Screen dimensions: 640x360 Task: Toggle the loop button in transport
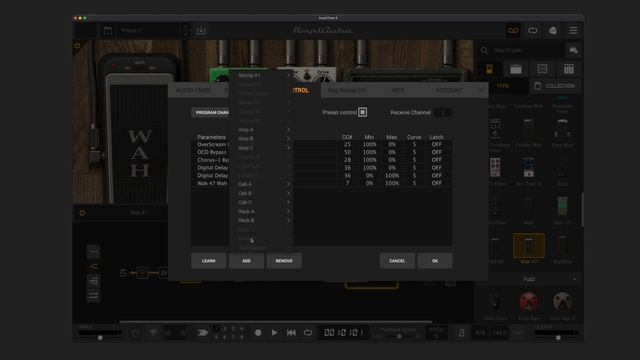point(308,333)
